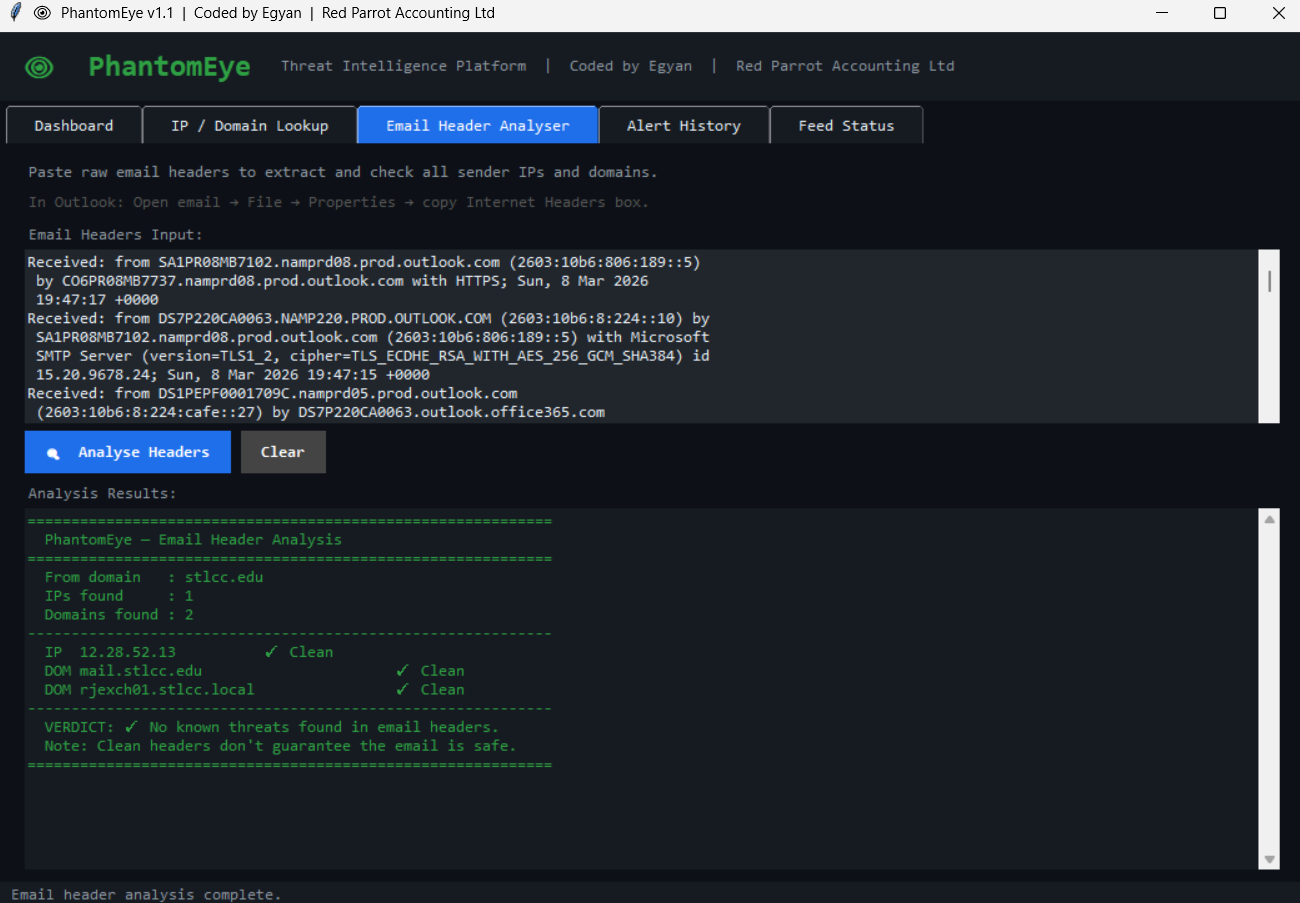This screenshot has height=903, width=1300.
Task: Click the Received from DS1PEPF0001709C header line
Action: pyautogui.click(x=272, y=393)
